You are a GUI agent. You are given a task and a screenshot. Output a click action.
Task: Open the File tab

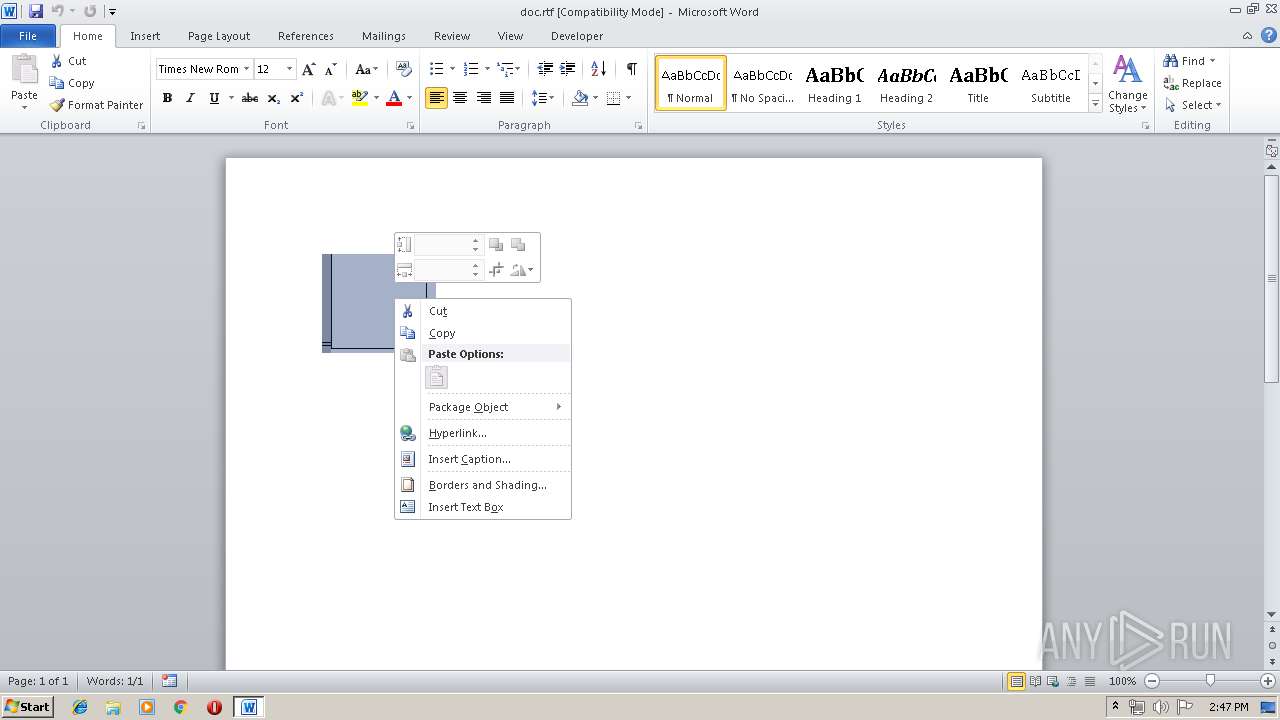pos(28,35)
